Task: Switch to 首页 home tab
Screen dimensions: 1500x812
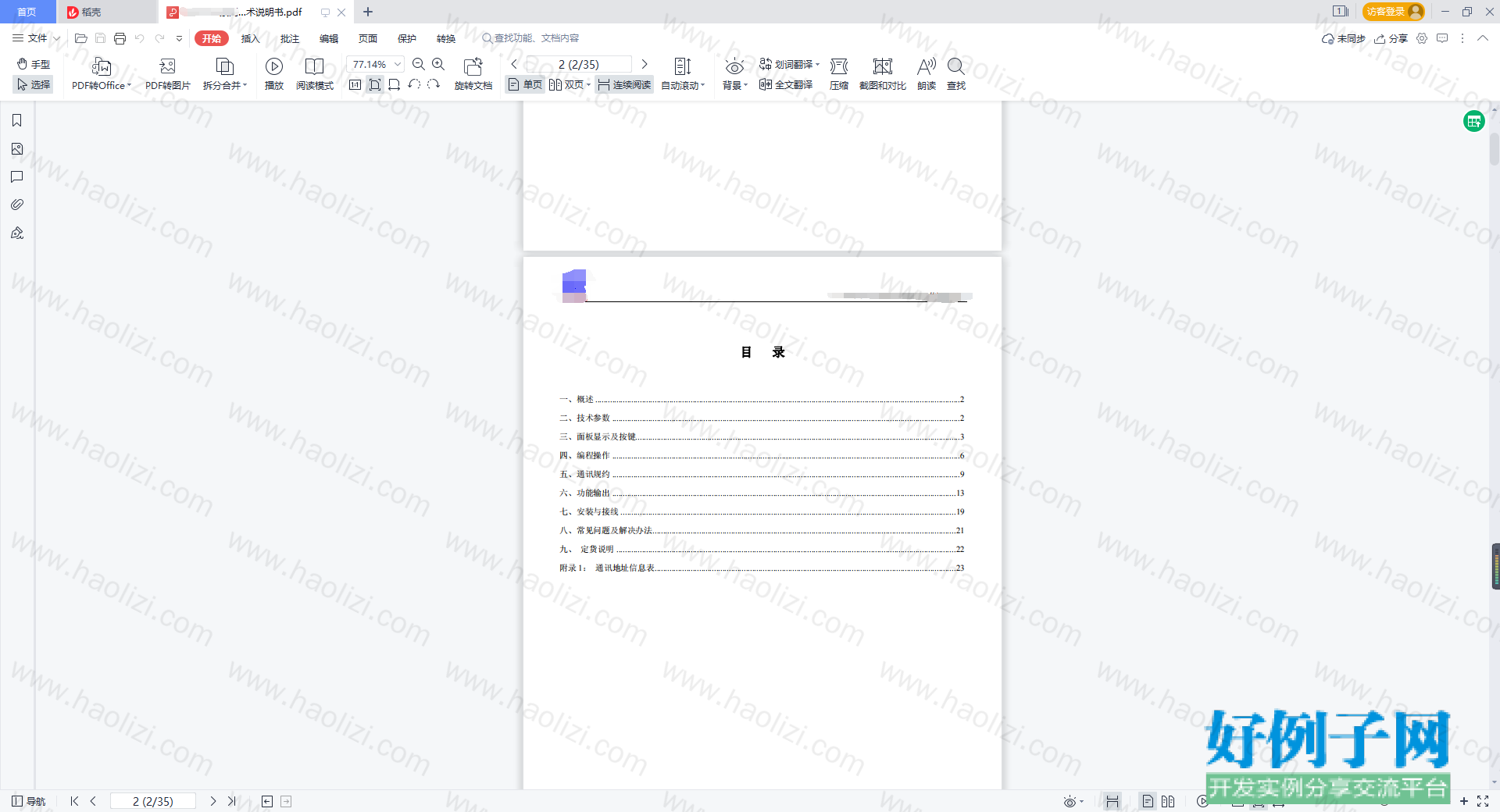Action: [27, 12]
